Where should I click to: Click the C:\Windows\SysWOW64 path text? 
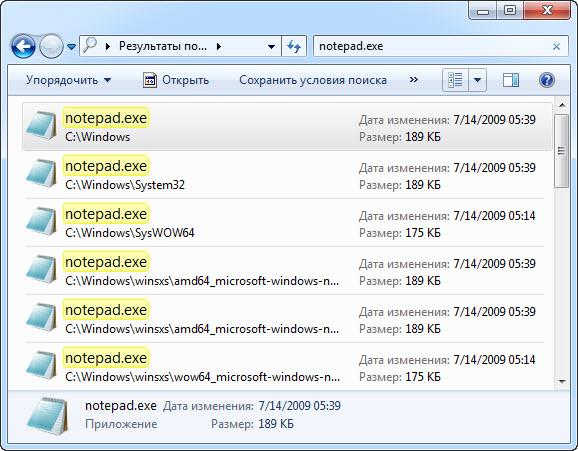tap(130, 233)
